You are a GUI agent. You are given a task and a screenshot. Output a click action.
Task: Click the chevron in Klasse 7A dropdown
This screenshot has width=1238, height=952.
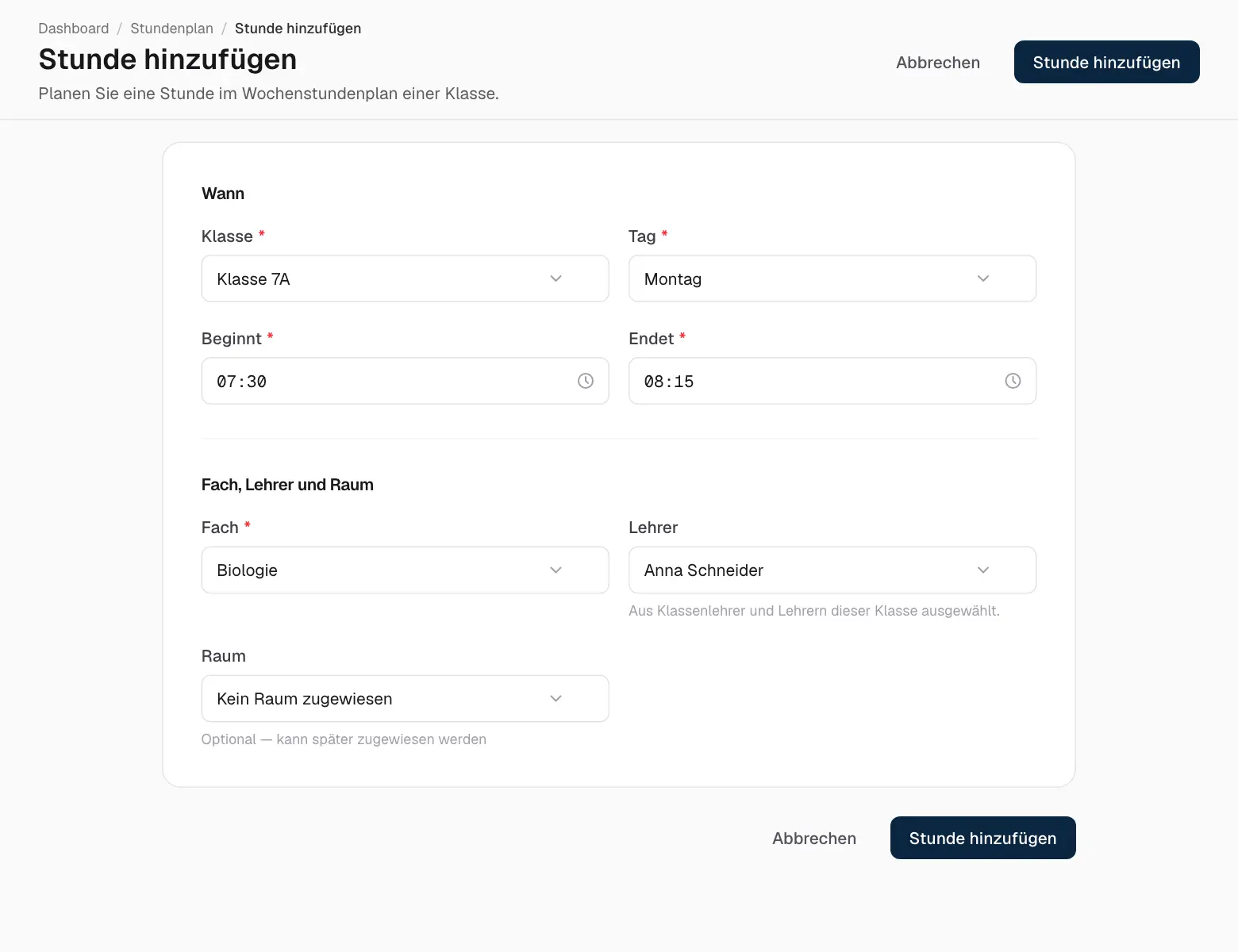pos(556,278)
